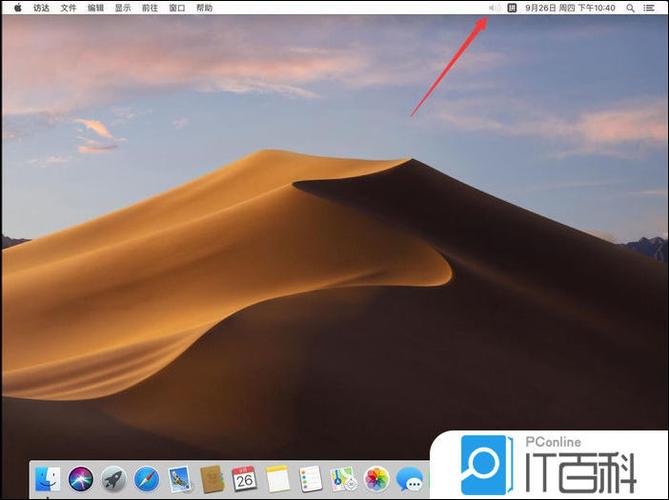Screen dimensions: 669x500
Task: Open the 帮助 menu
Action: (204, 8)
